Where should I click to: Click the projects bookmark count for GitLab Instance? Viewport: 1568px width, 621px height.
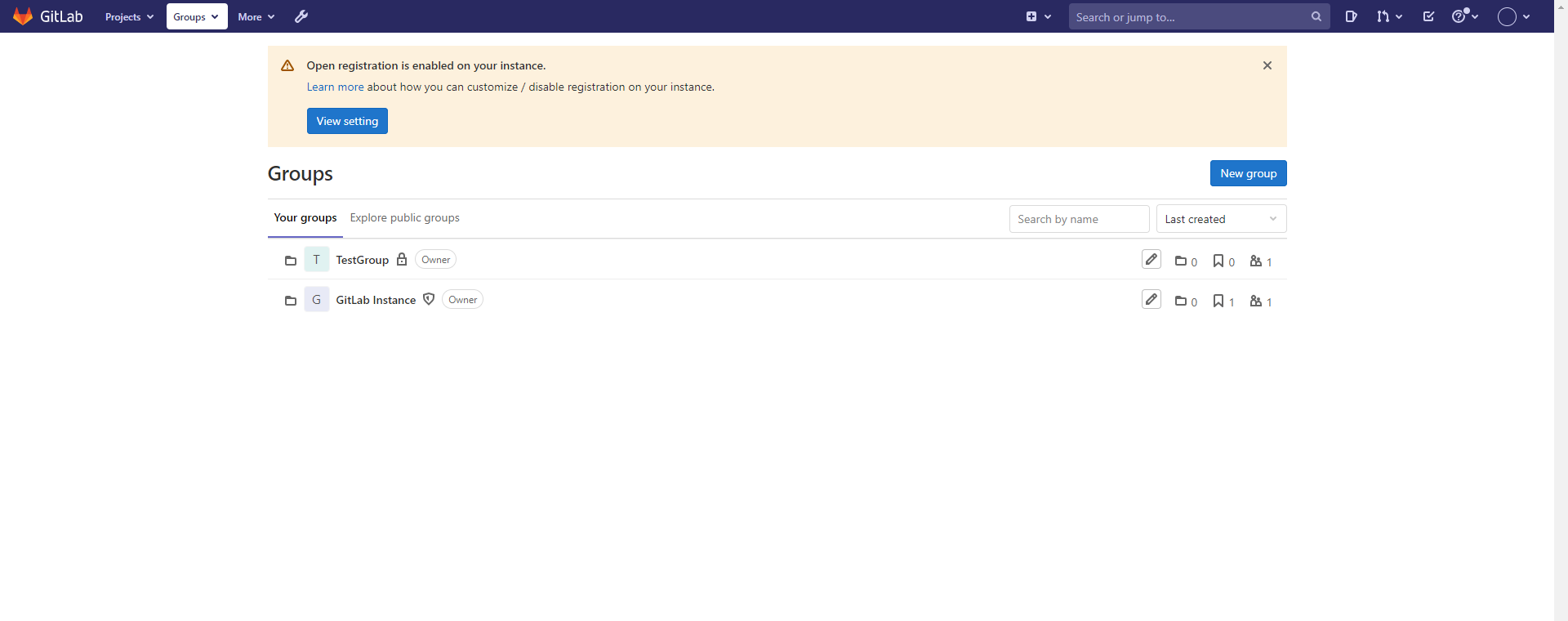click(x=1223, y=302)
